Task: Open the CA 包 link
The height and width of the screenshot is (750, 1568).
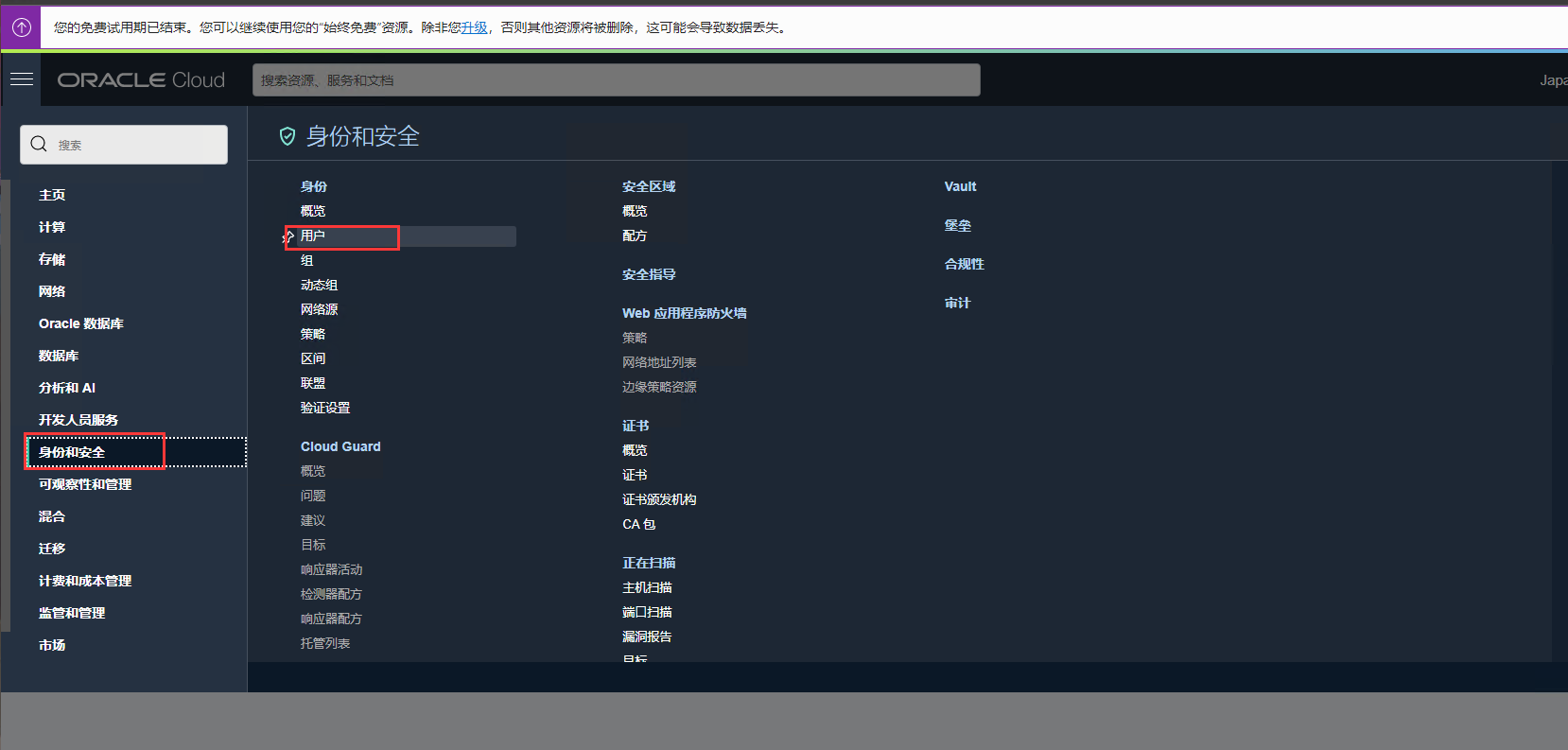Action: click(638, 524)
